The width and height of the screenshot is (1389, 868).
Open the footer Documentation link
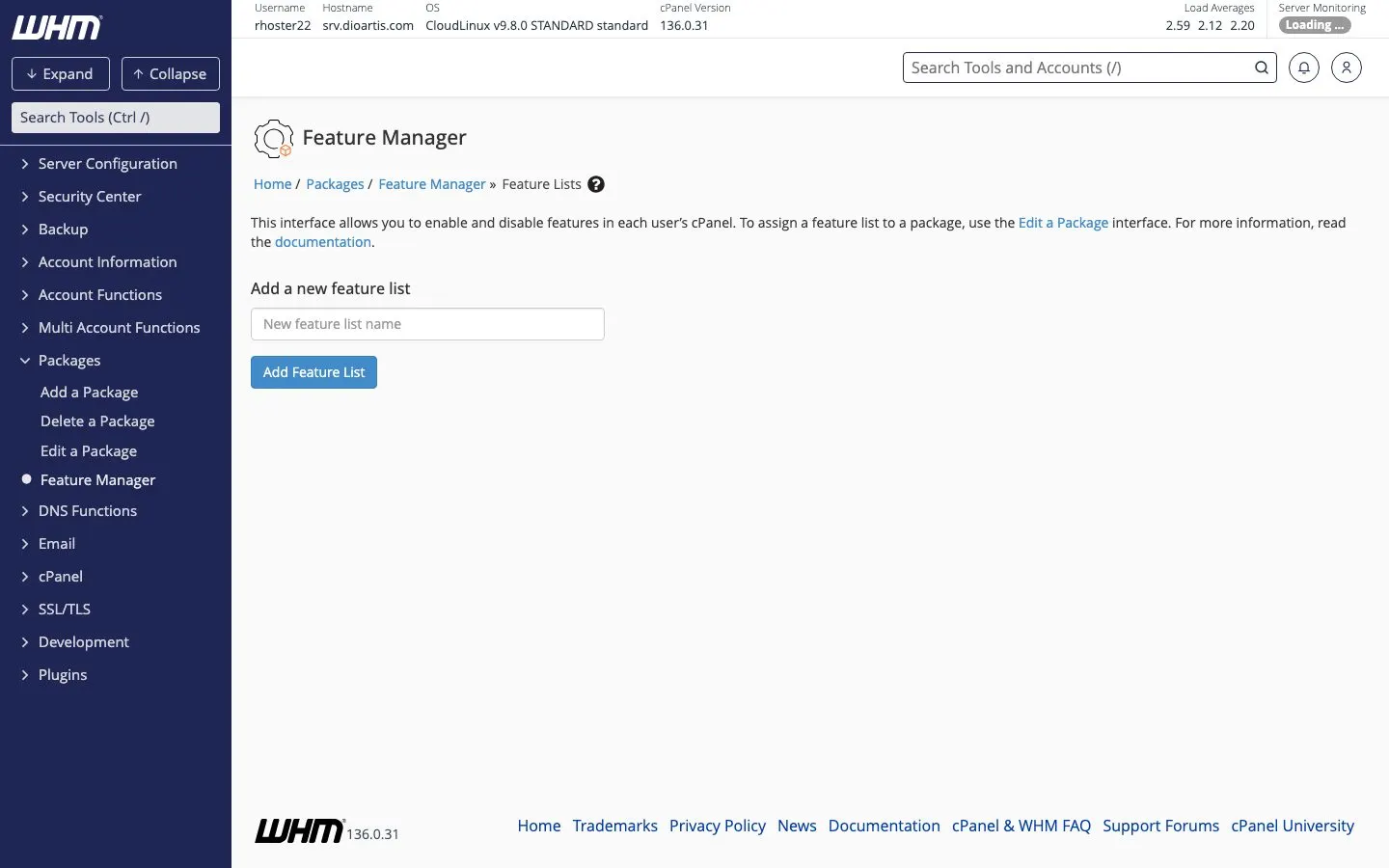[885, 826]
